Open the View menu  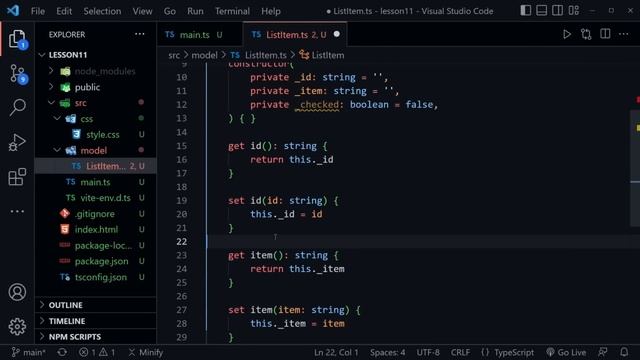click(142, 11)
